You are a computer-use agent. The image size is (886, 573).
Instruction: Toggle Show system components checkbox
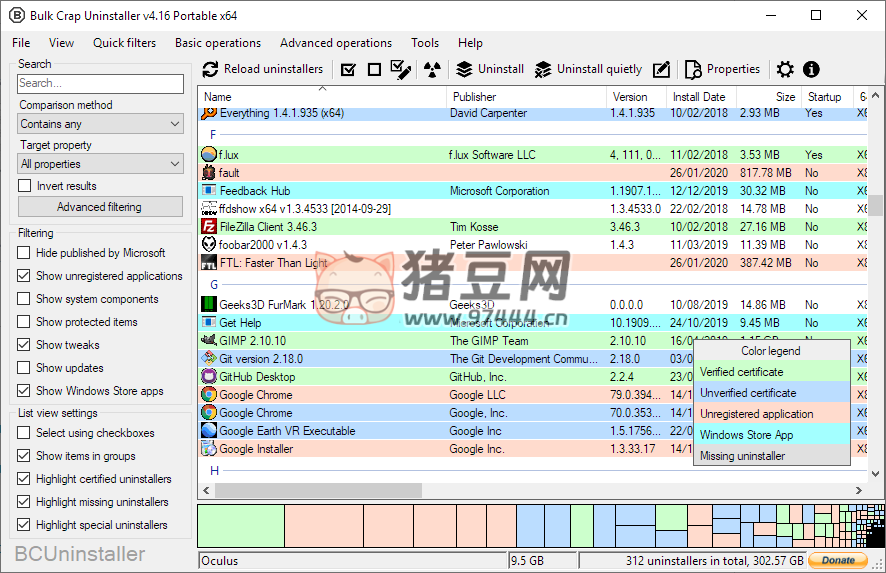(25, 299)
